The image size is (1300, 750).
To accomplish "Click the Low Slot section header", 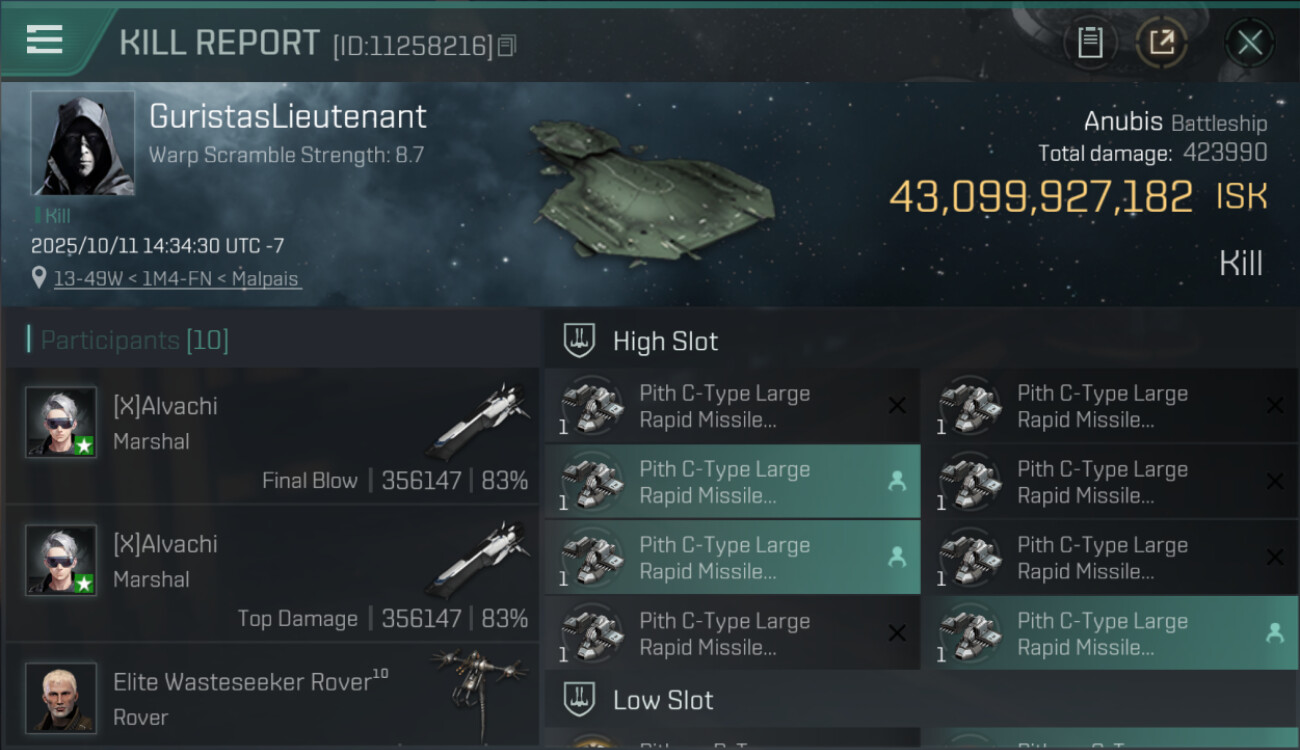I will (663, 700).
